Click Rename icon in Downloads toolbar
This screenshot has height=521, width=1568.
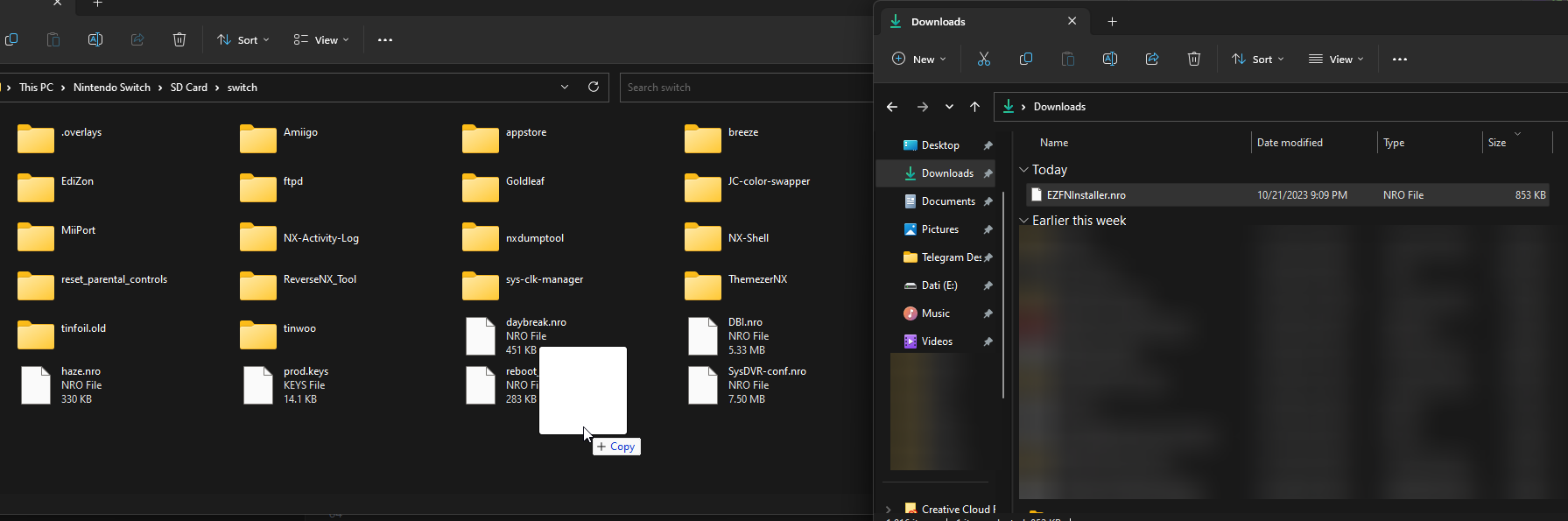point(1110,59)
